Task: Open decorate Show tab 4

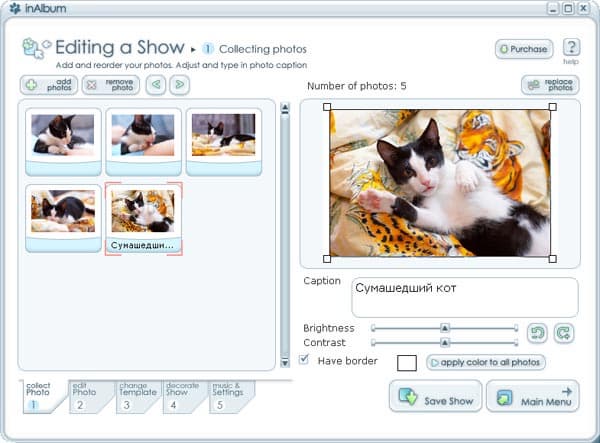Action: coord(182,397)
